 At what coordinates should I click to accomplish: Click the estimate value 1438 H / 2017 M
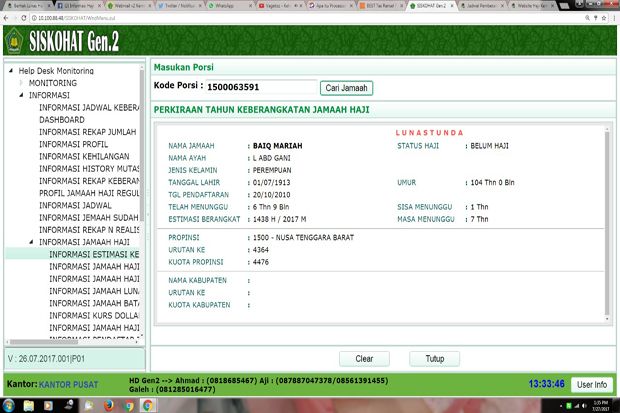point(280,219)
